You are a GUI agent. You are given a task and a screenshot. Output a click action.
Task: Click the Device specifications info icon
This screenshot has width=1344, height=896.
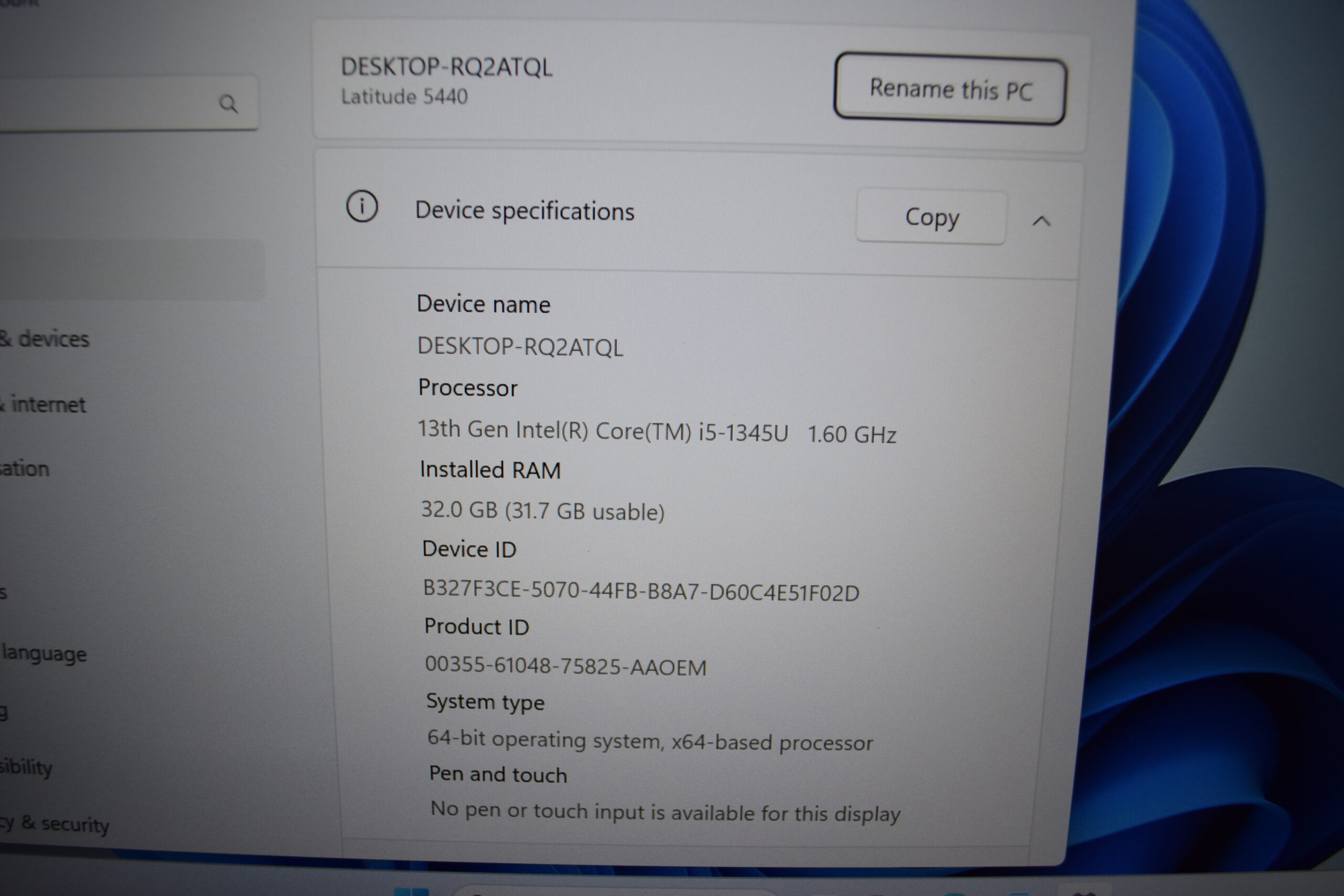362,206
